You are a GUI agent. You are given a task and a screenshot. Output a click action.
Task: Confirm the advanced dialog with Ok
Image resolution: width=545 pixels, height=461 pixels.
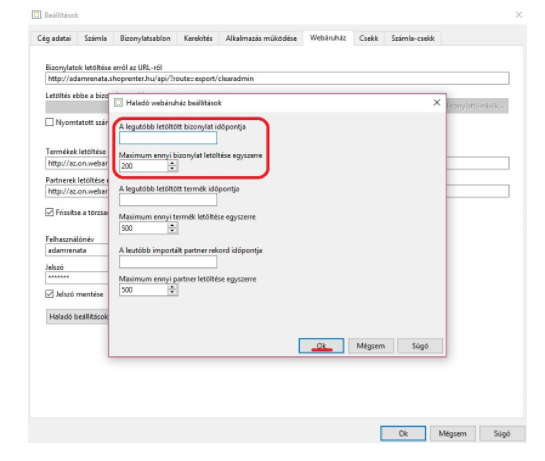click(321, 346)
